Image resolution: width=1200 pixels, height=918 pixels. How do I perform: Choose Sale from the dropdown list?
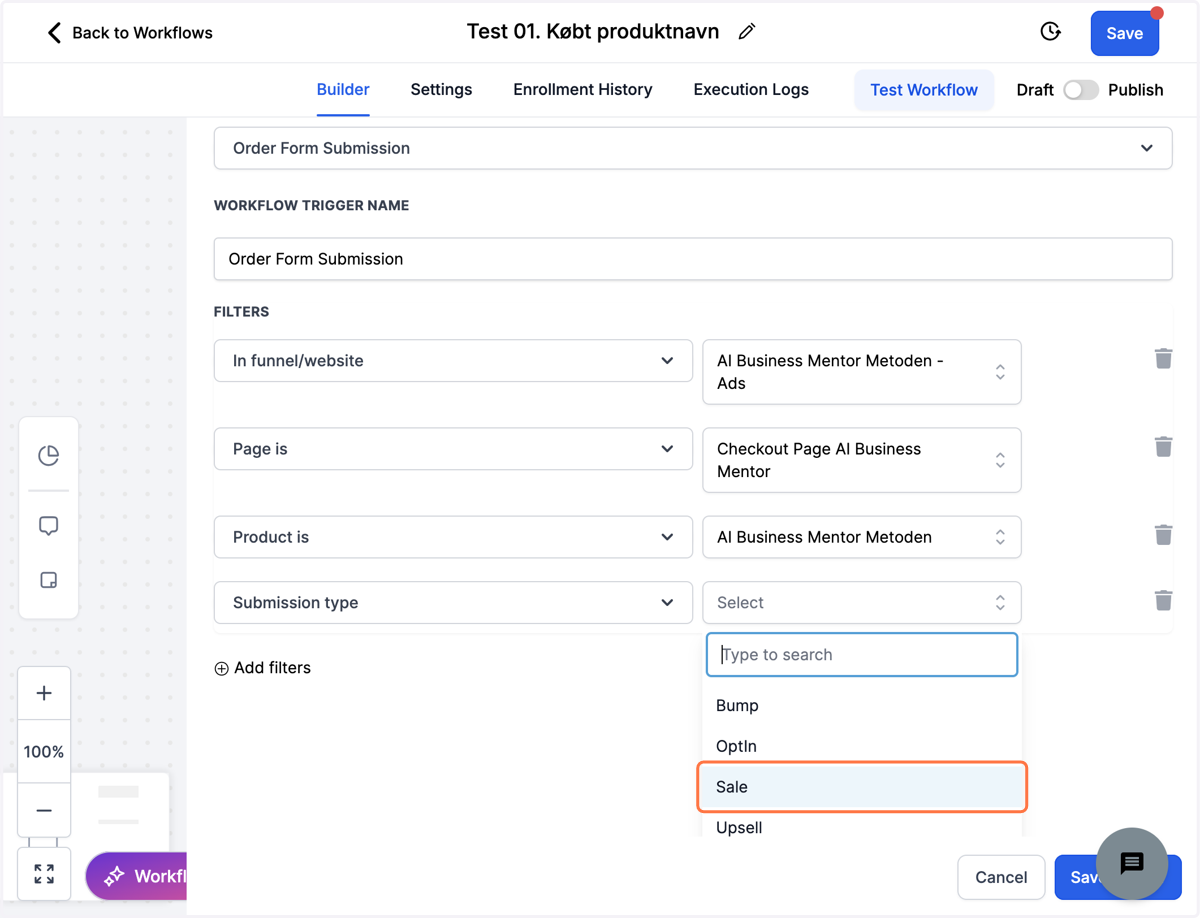pos(862,787)
